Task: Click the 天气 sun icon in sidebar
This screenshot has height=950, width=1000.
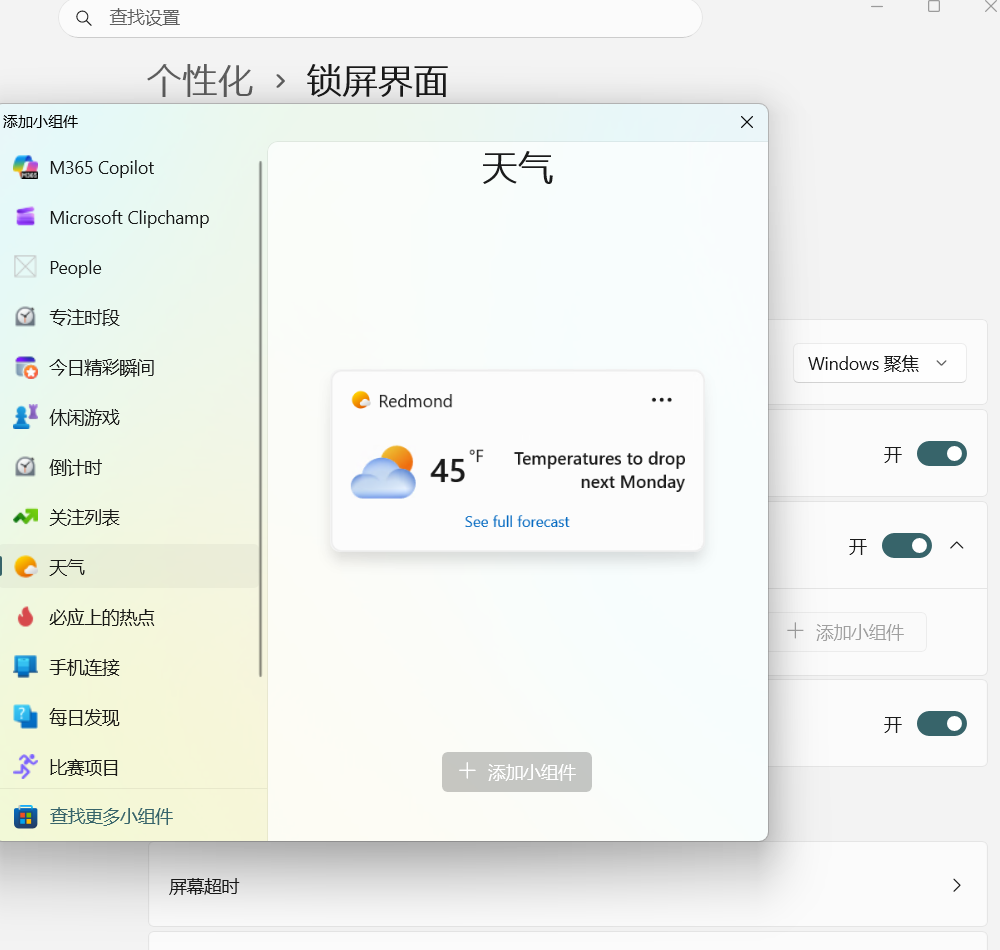Action: coord(26,567)
